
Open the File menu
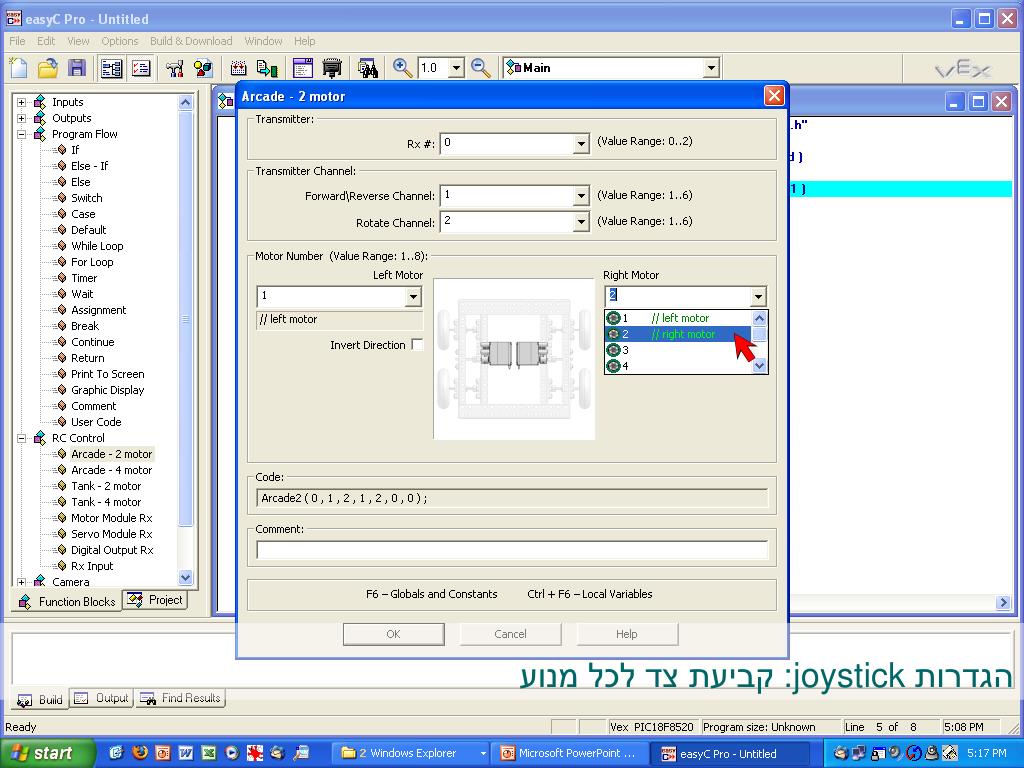click(x=17, y=41)
